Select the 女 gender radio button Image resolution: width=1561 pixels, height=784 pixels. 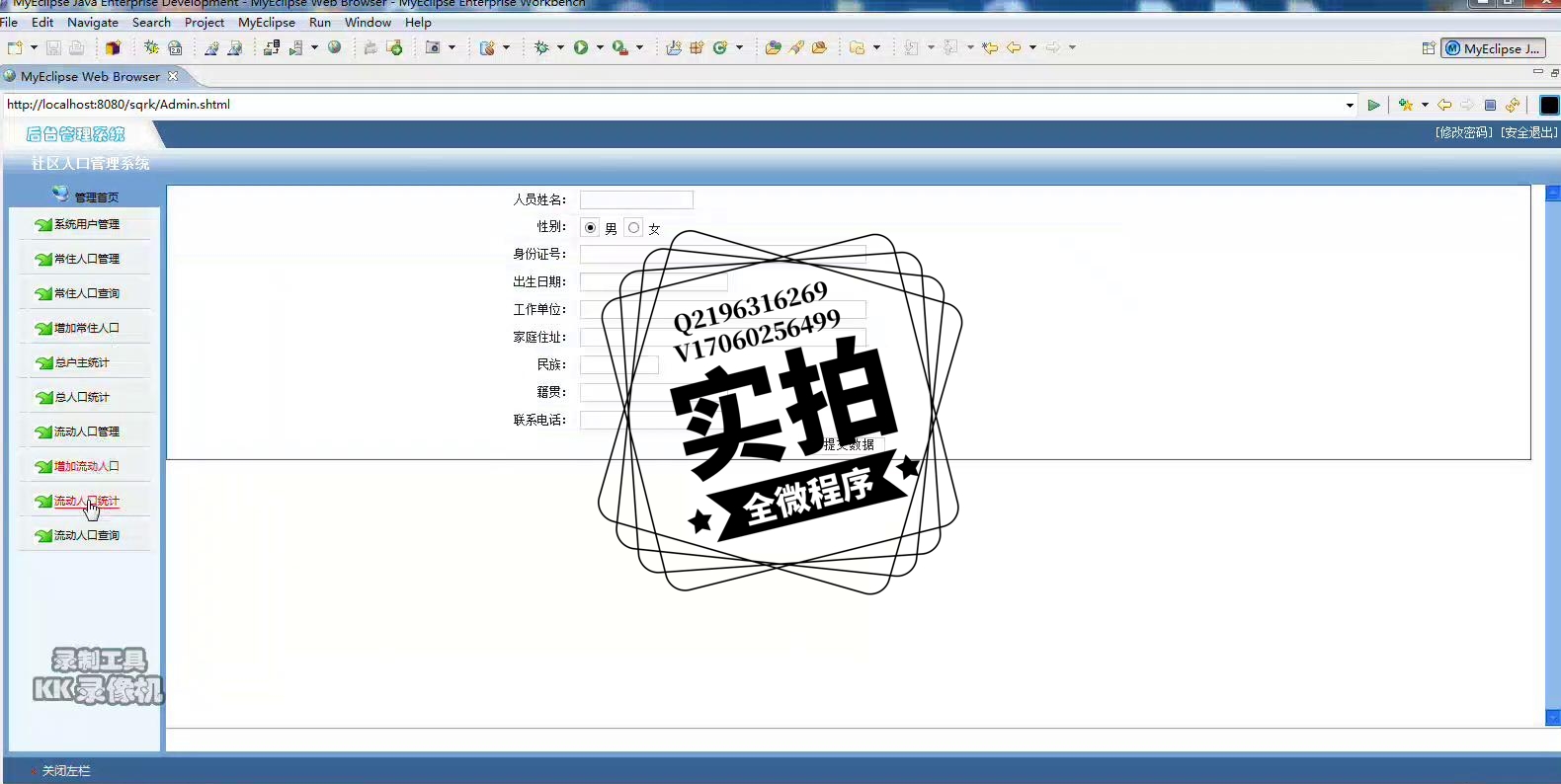pos(633,228)
